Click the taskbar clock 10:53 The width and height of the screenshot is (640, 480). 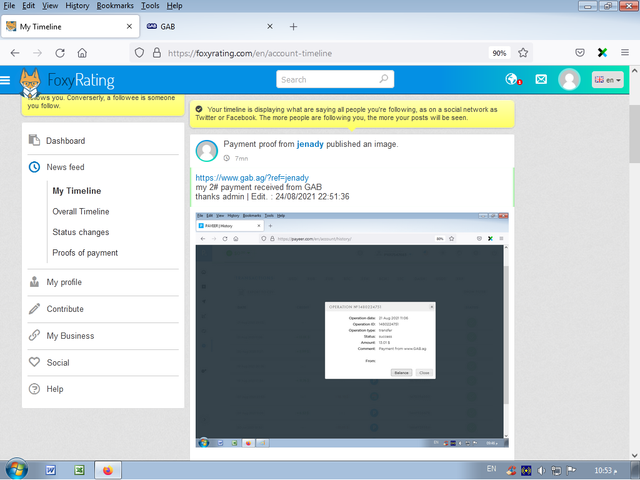[605, 471]
